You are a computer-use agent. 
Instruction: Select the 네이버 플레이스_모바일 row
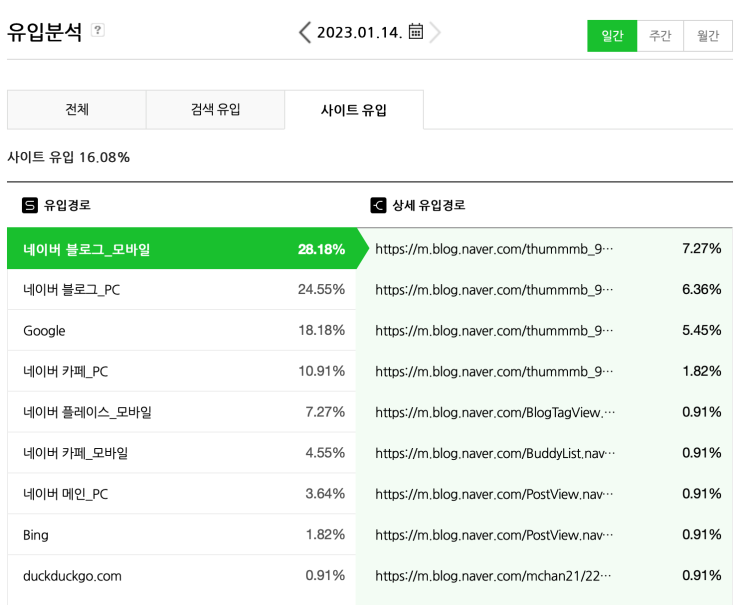[181, 412]
